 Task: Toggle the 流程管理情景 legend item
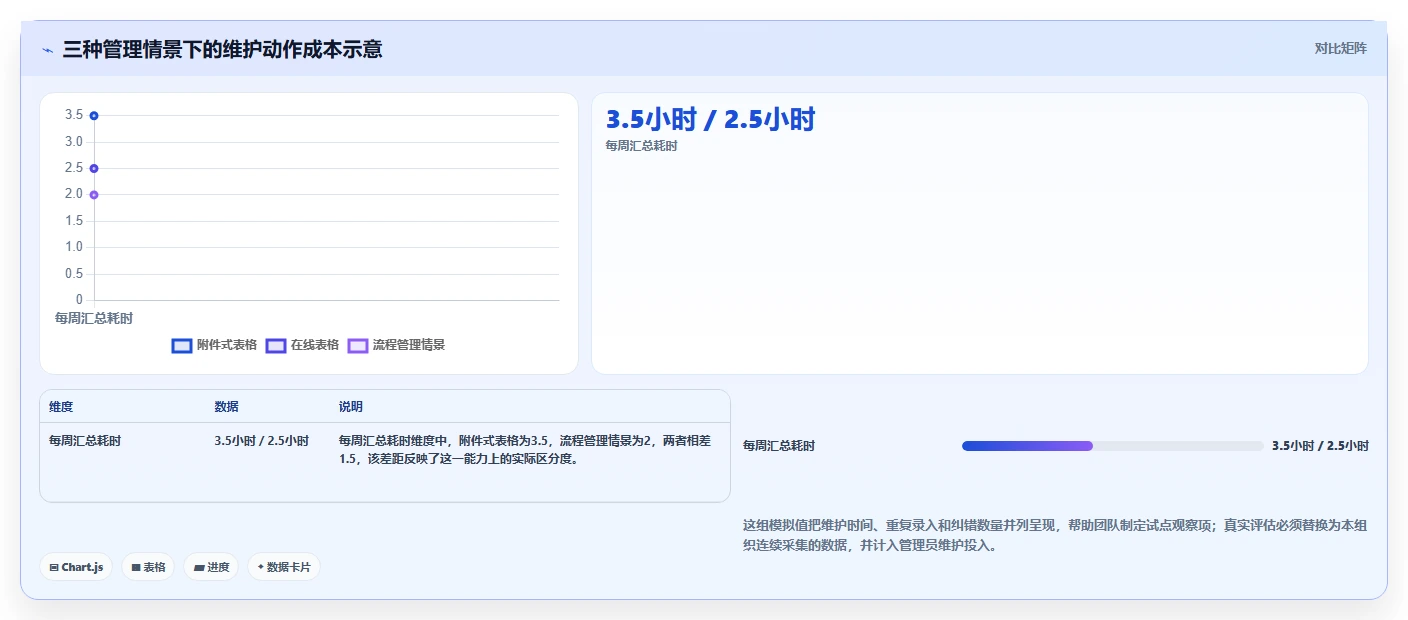[396, 345]
